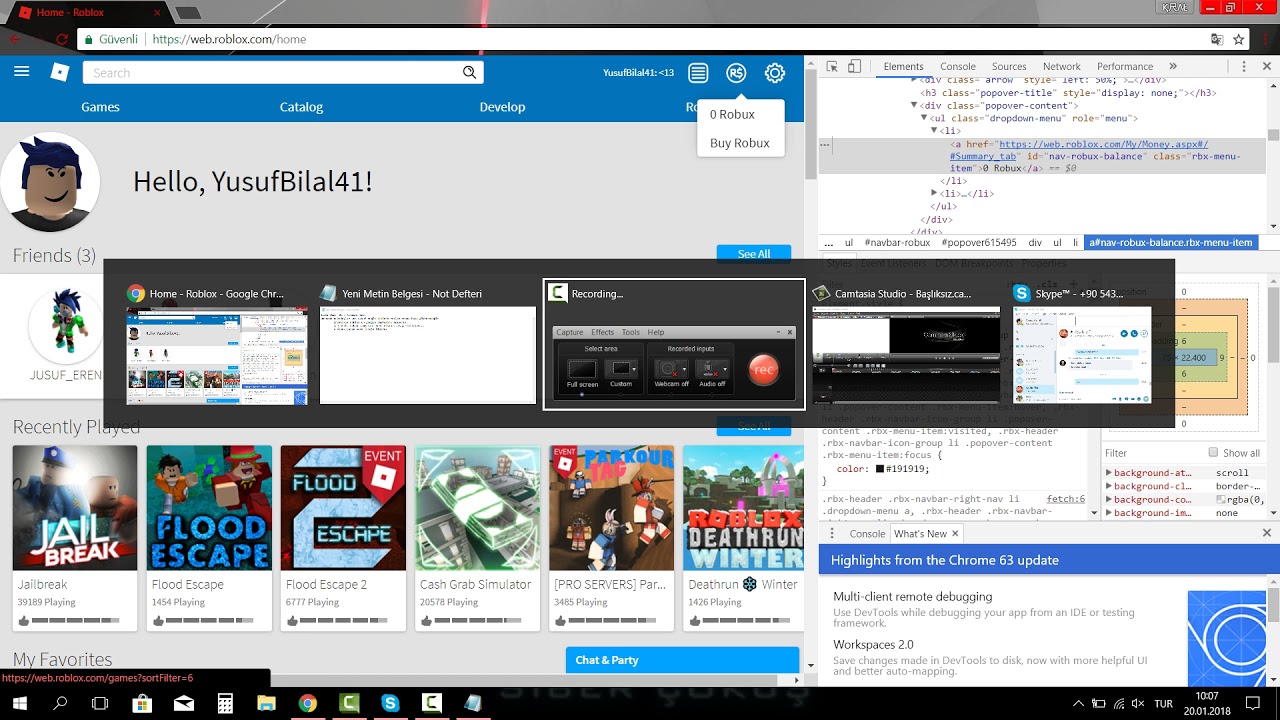Open the Jailbreak game thumbnail
This screenshot has width=1280, height=720.
(75, 508)
